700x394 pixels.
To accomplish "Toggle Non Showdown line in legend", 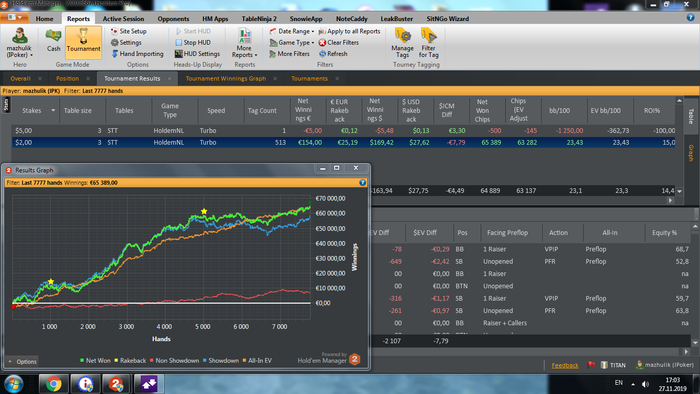I will tap(174, 361).
